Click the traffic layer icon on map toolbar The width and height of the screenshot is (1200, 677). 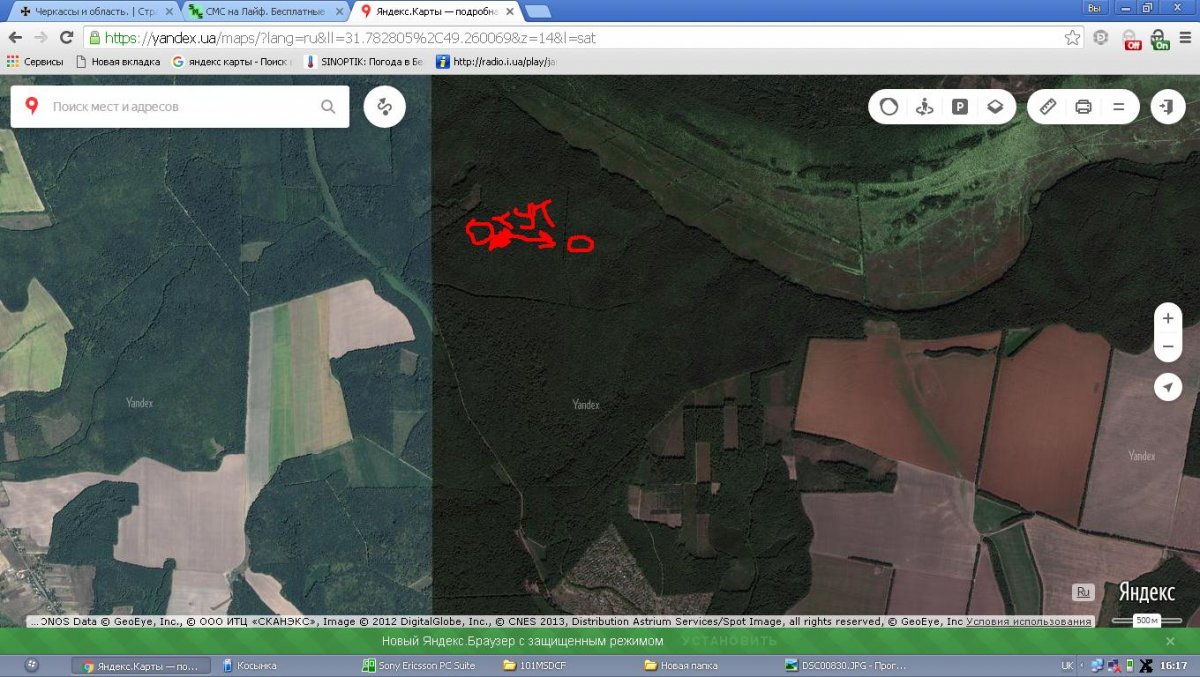889,106
